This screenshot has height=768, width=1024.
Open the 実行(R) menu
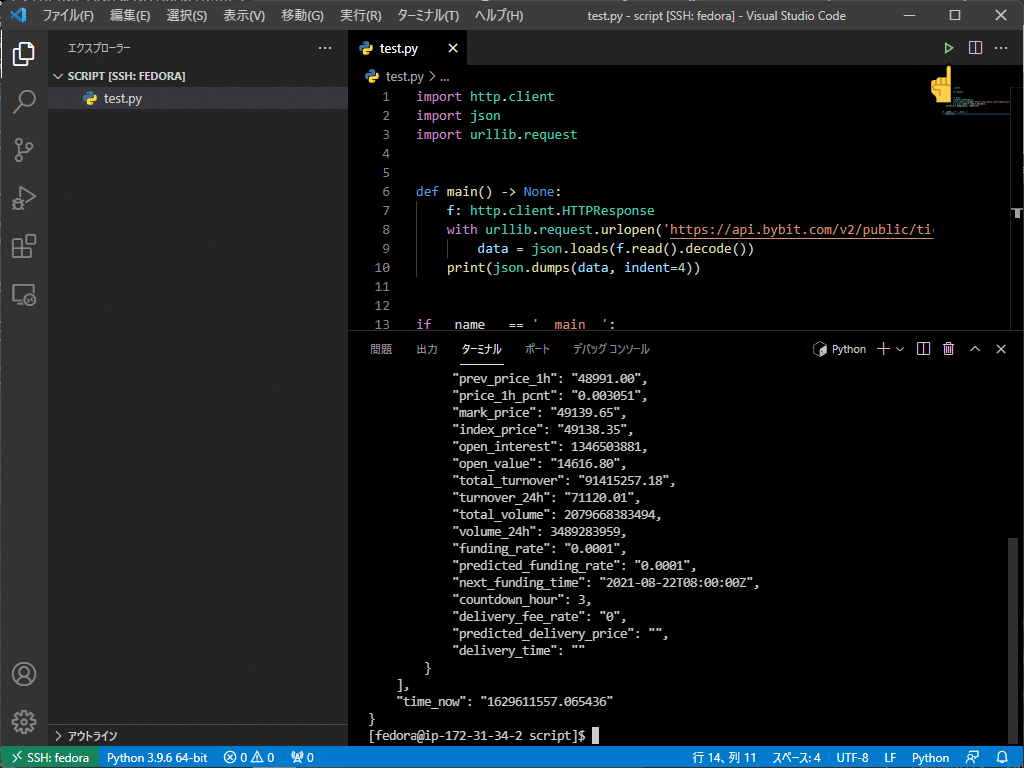point(360,15)
